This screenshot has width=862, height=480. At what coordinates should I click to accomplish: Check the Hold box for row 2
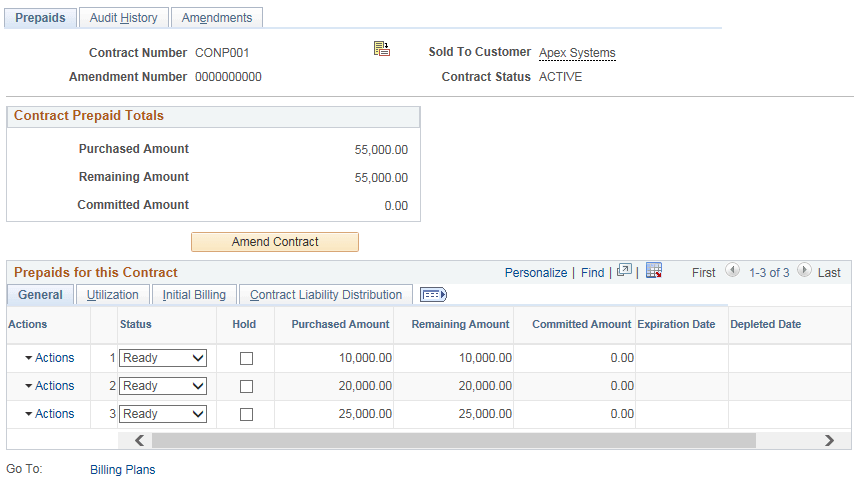[246, 387]
